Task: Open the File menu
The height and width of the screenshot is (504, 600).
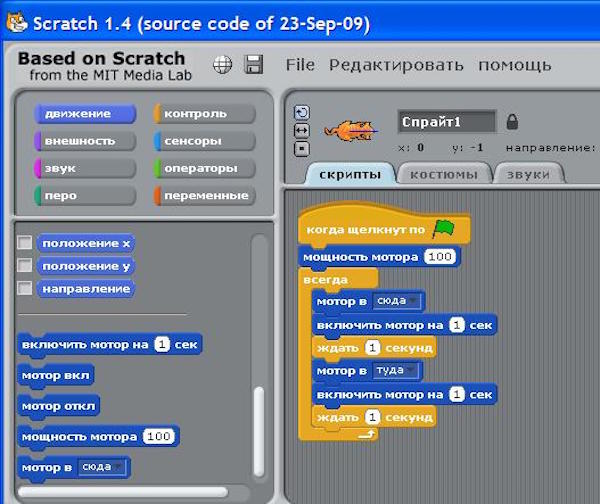Action: pyautogui.click(x=300, y=65)
